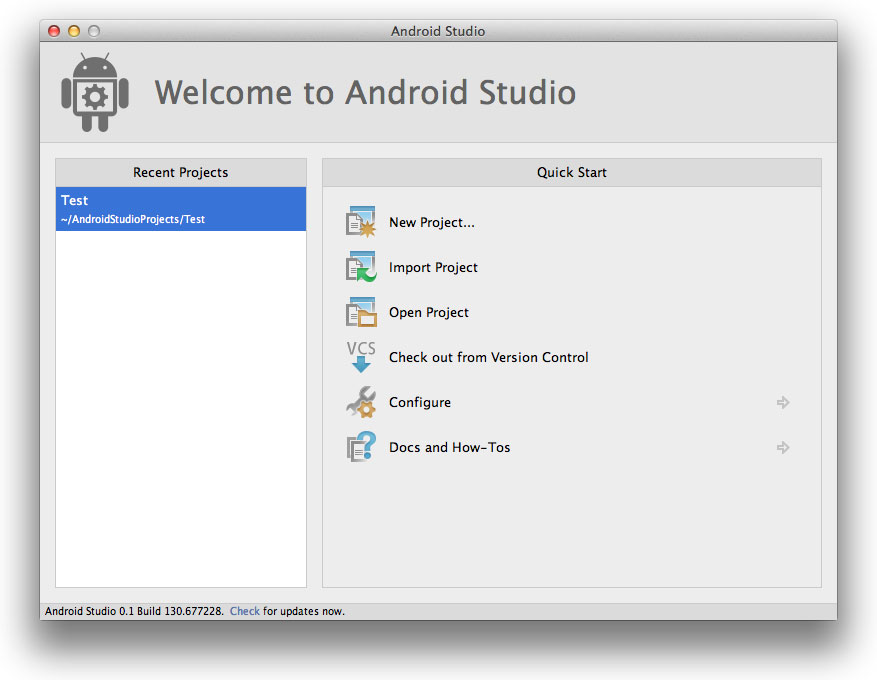This screenshot has height=680, width=877.
Task: Open Docs and How-Tos
Action: pos(450,447)
